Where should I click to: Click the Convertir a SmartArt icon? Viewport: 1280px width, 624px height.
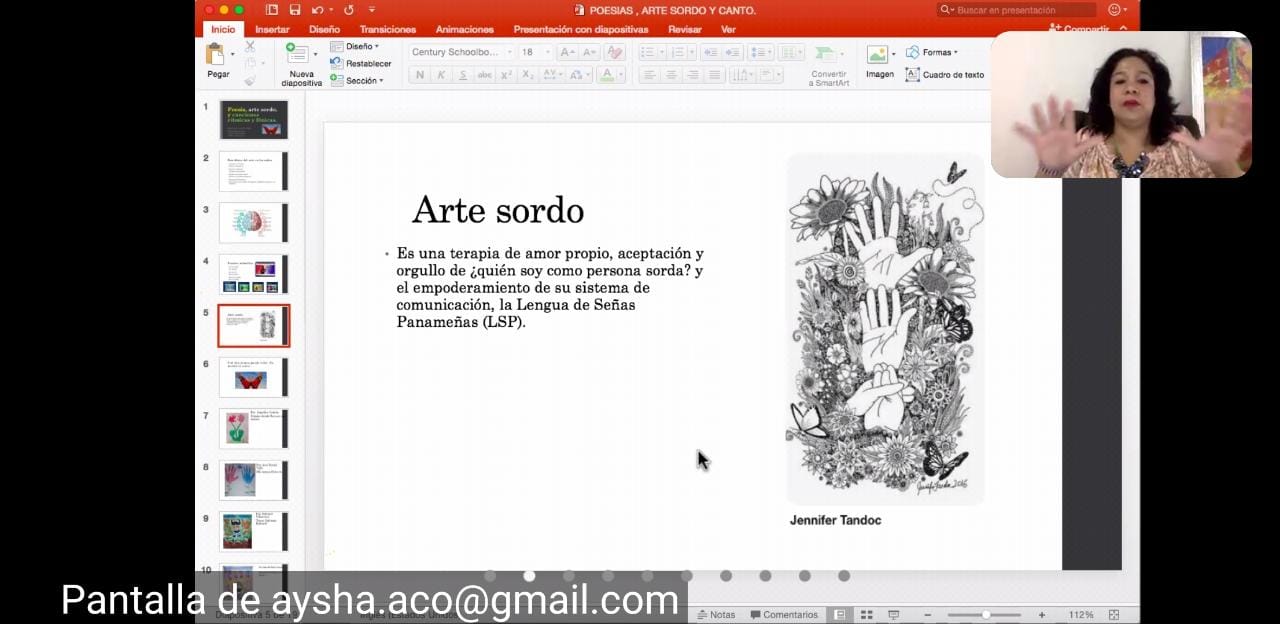826,55
